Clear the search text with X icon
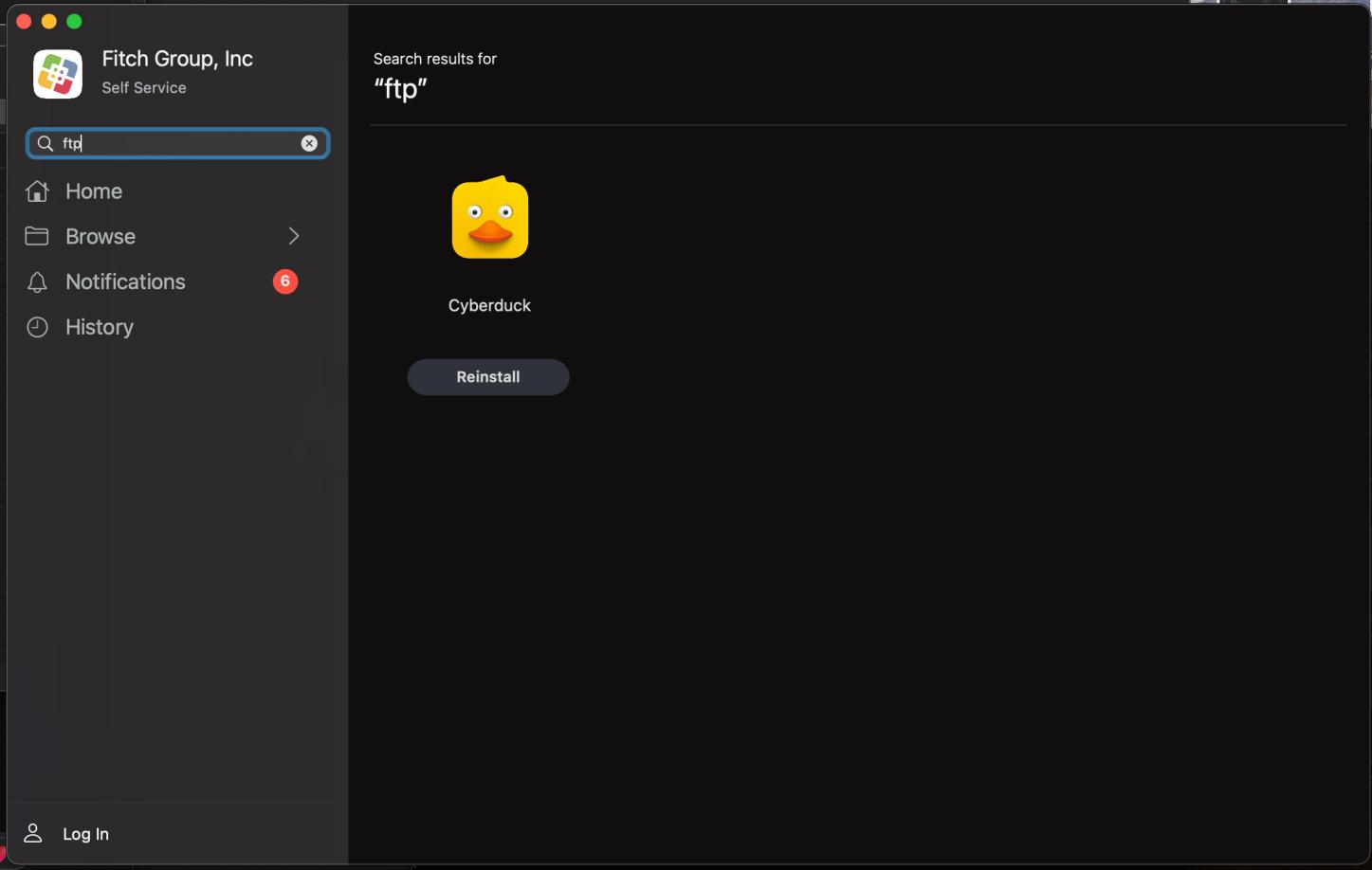The image size is (1372, 870). tap(309, 143)
